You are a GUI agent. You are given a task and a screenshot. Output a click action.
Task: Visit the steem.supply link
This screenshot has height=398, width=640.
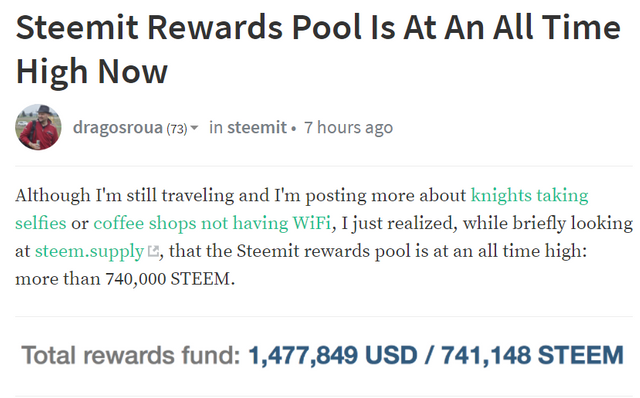pyautogui.click(x=89, y=251)
